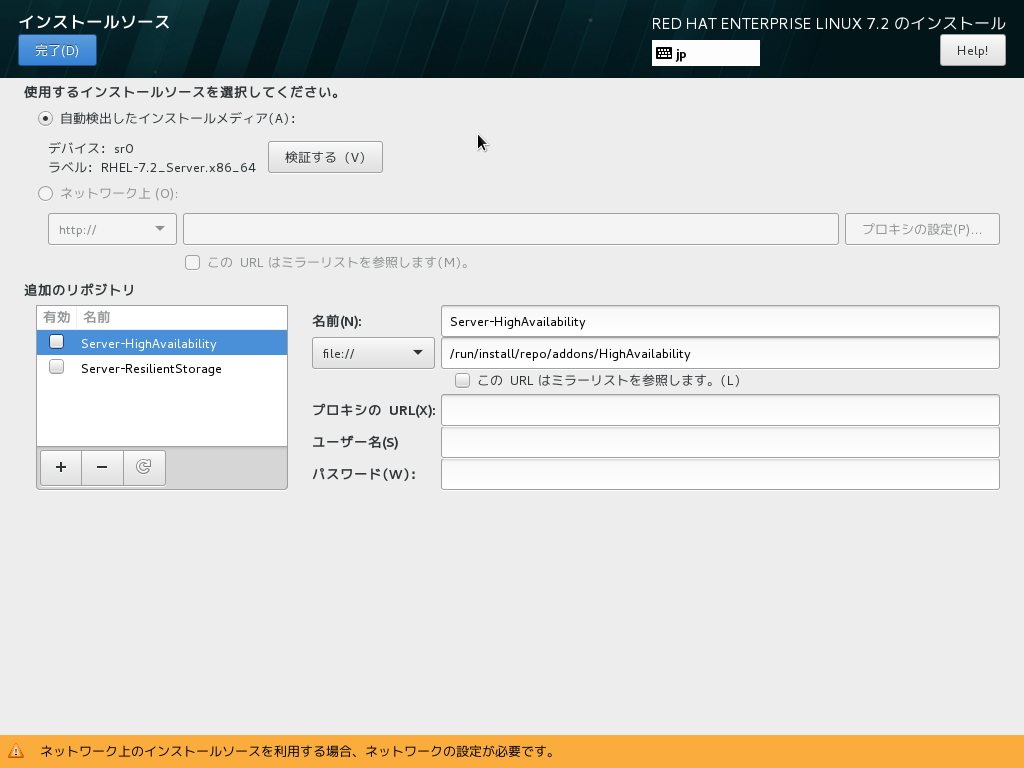
Task: Click the add repository plus icon
Action: [x=61, y=468]
